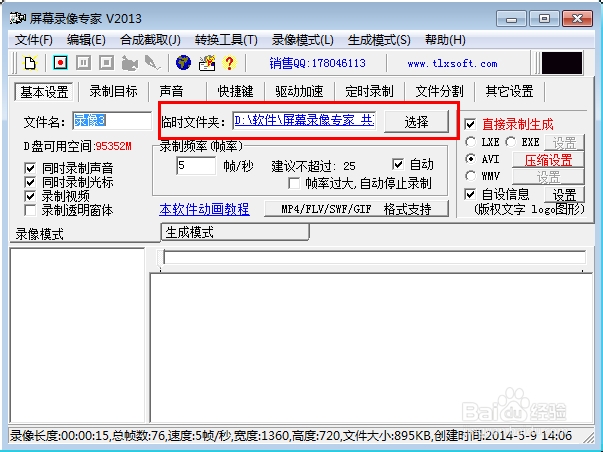603x452 pixels.
Task: Open the 录像模式(L) menu
Action: coord(303,40)
